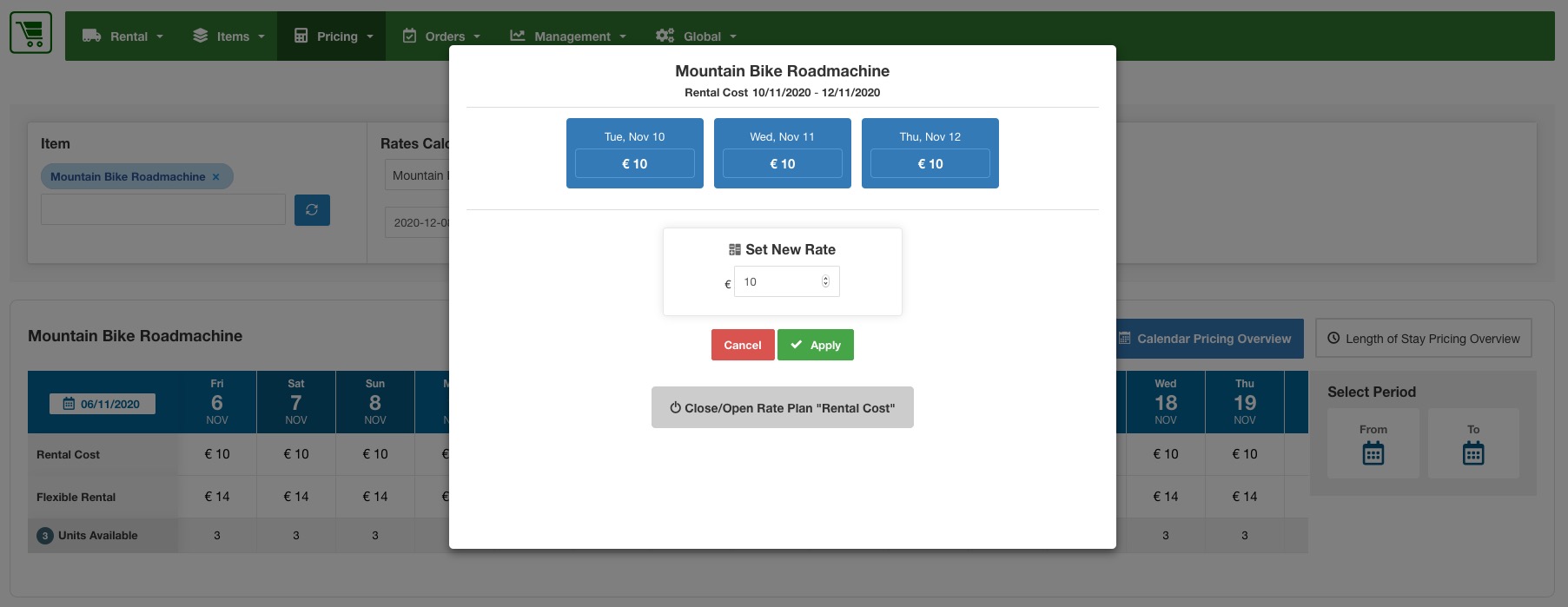Click the Rental Cost row label
Image resolution: width=1568 pixels, height=607 pixels.
(68, 455)
